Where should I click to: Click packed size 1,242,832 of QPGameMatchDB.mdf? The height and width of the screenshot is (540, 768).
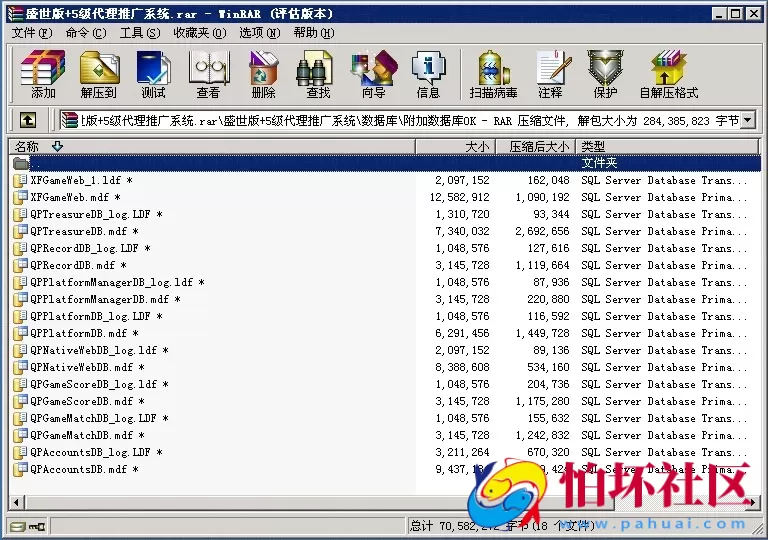542,435
